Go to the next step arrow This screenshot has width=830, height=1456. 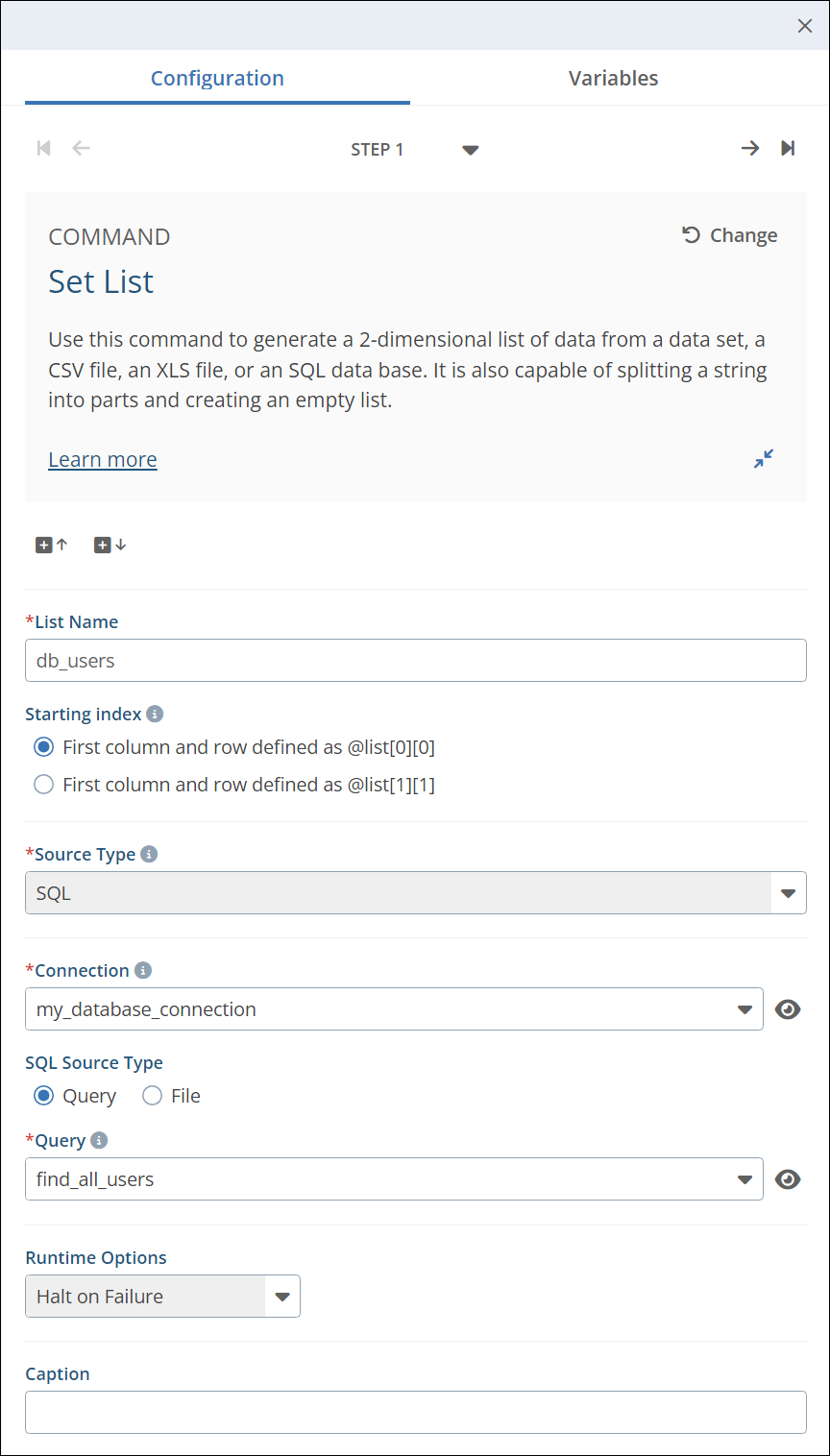[749, 148]
